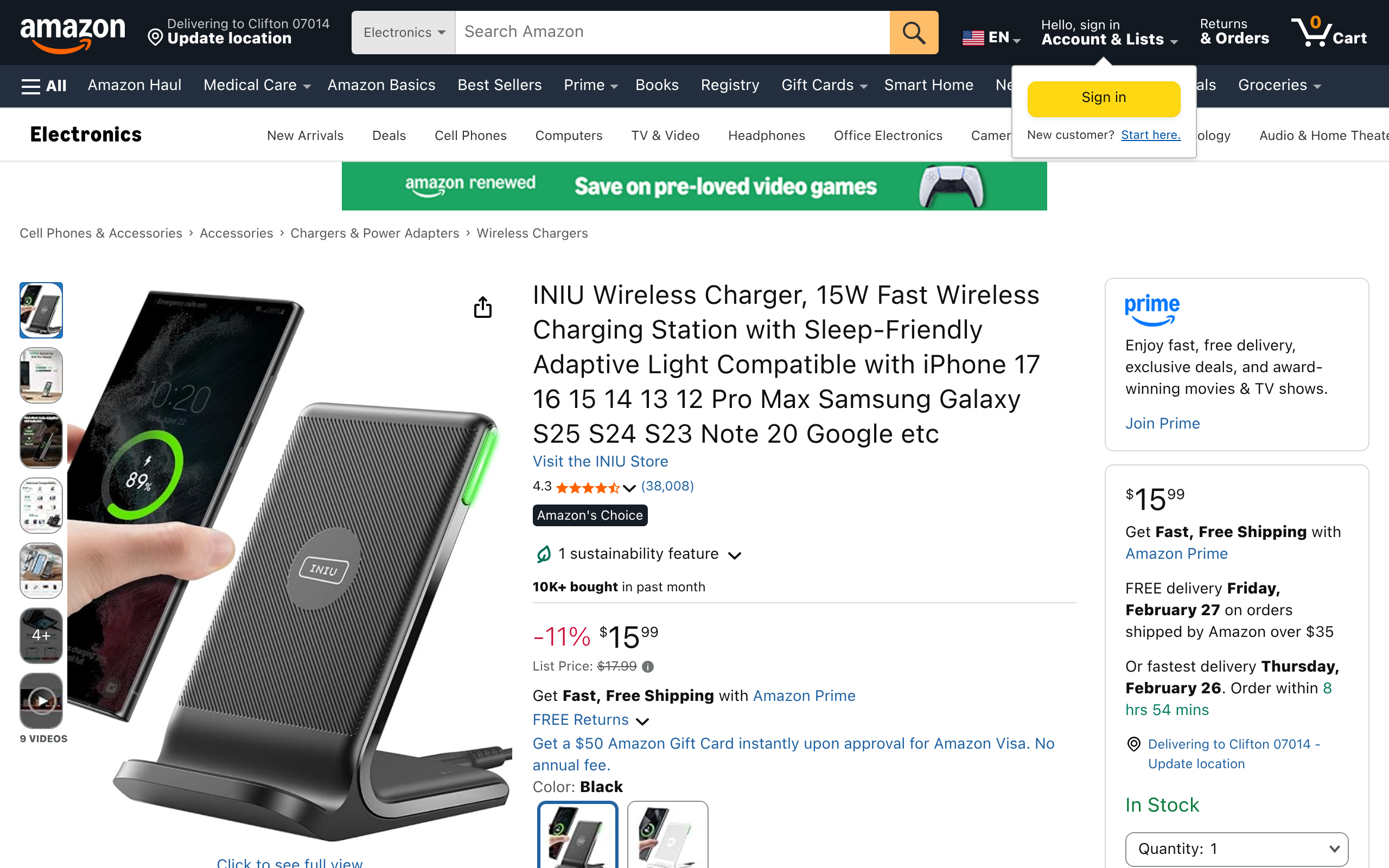
Task: Select the White color swatch
Action: click(667, 835)
